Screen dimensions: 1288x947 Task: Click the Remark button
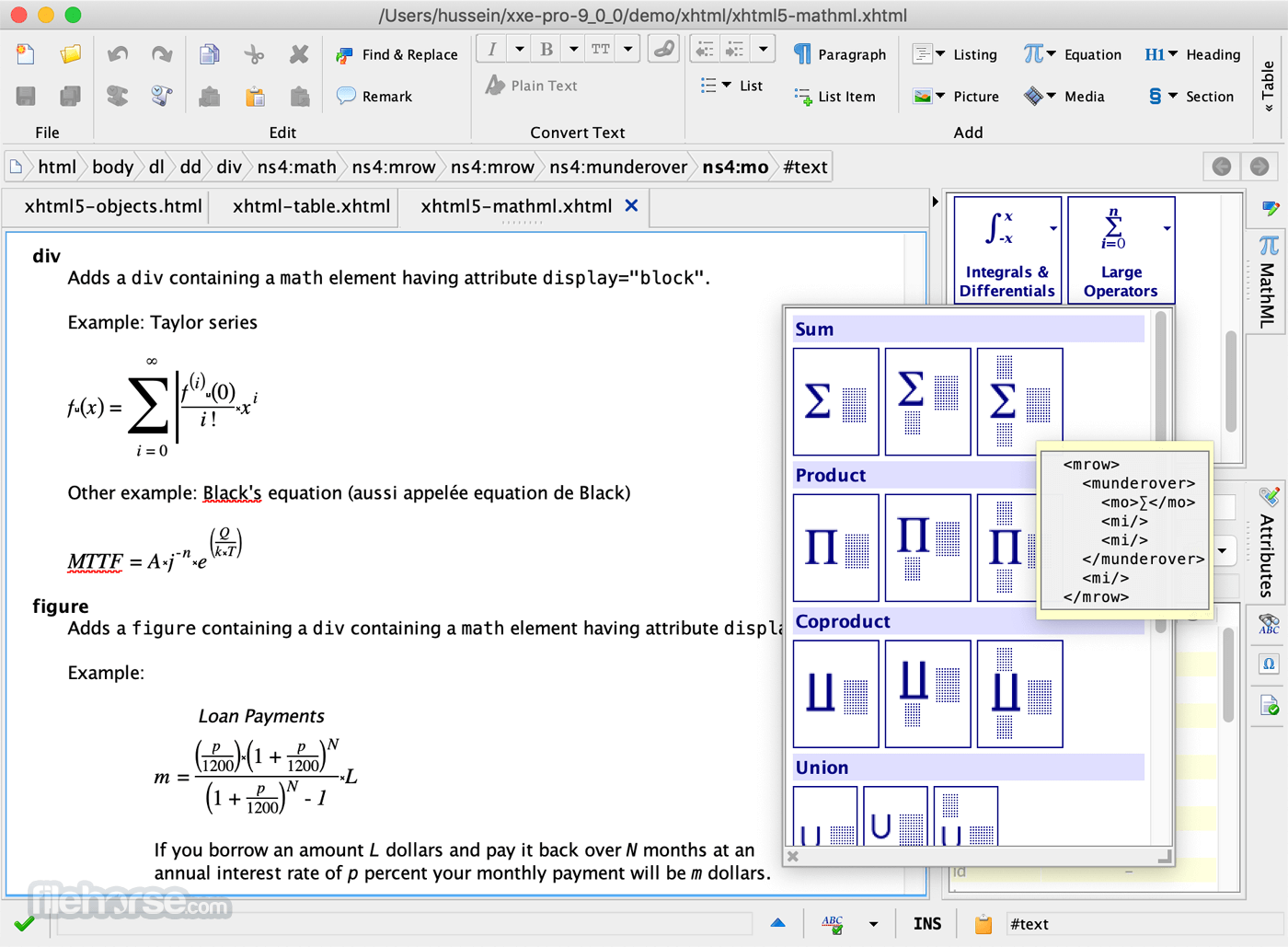tap(374, 96)
